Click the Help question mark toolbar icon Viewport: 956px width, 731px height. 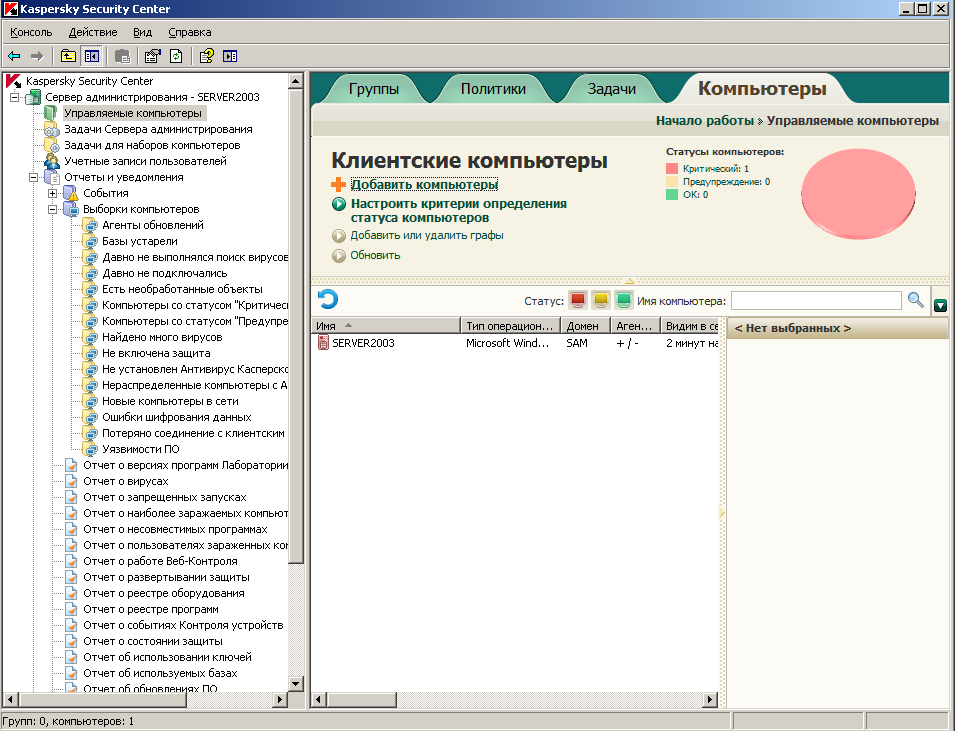pyautogui.click(x=207, y=56)
